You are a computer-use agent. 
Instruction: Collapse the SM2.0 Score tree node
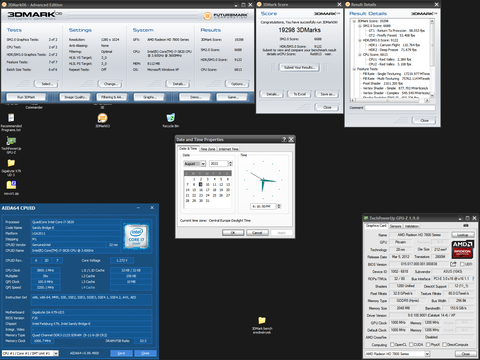point(360,26)
